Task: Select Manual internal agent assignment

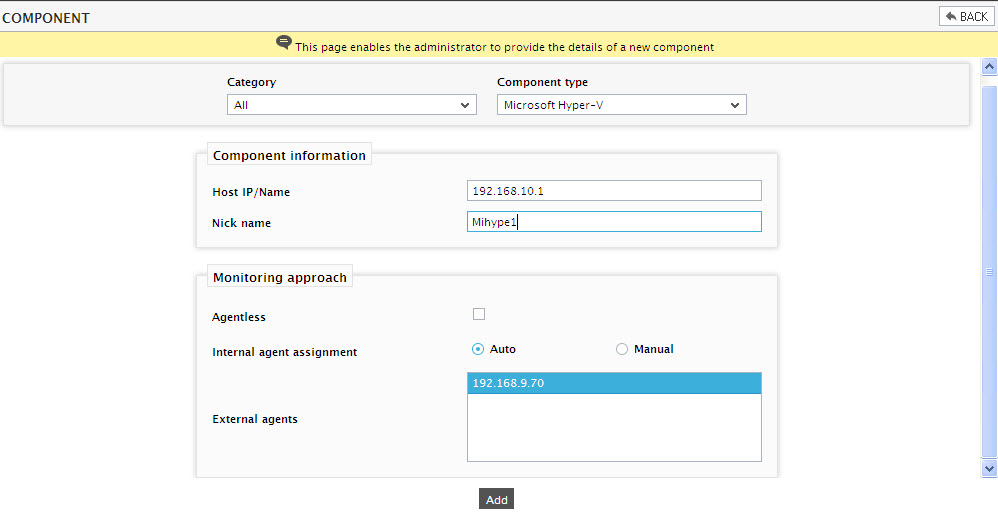Action: pyautogui.click(x=622, y=349)
